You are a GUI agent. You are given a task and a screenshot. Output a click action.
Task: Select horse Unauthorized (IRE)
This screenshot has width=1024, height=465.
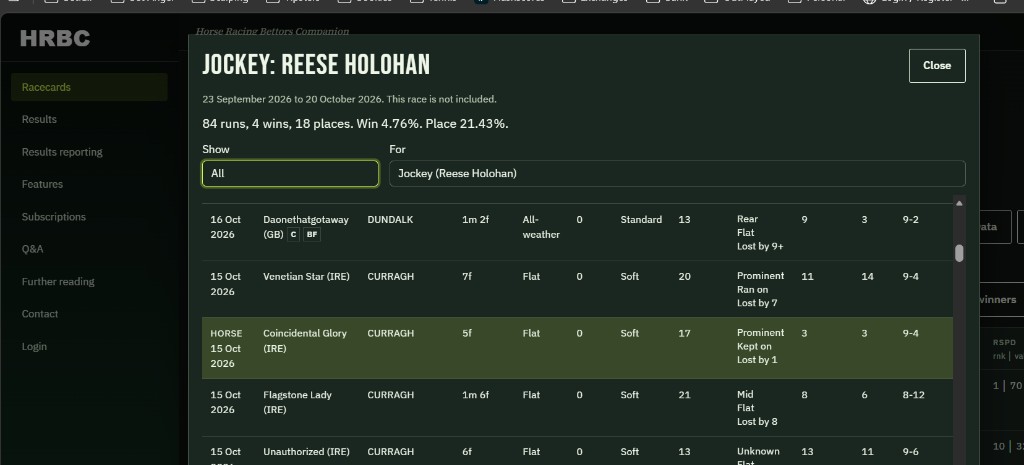pyautogui.click(x=306, y=452)
